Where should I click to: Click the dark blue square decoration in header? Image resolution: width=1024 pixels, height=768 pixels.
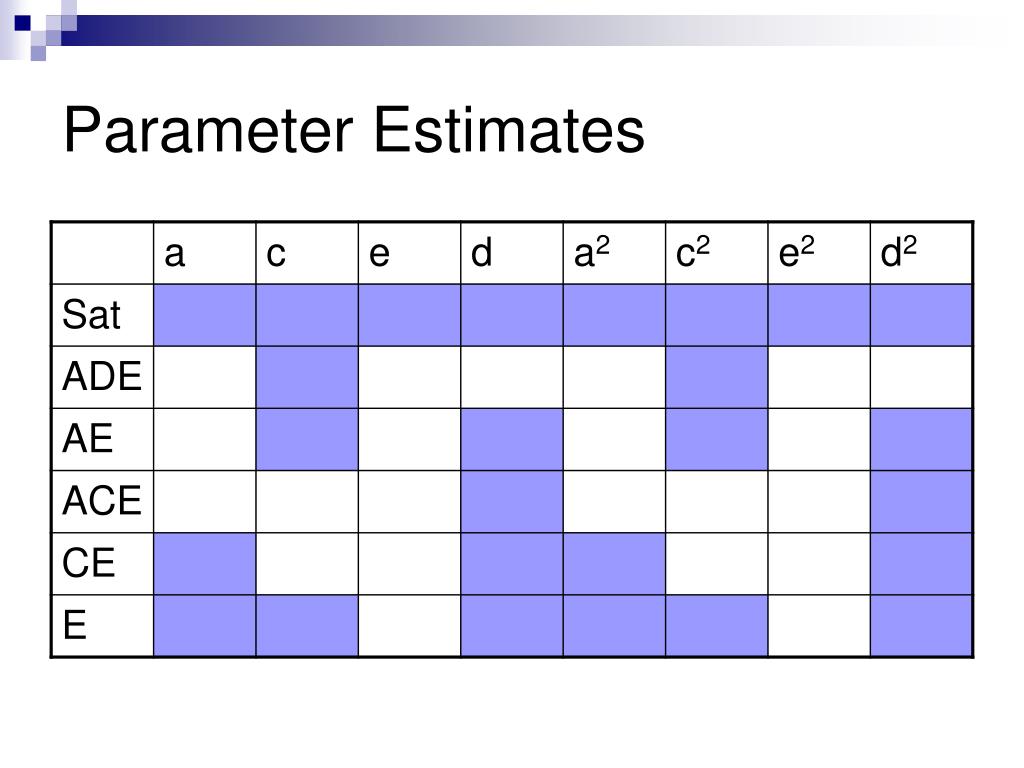[22, 23]
